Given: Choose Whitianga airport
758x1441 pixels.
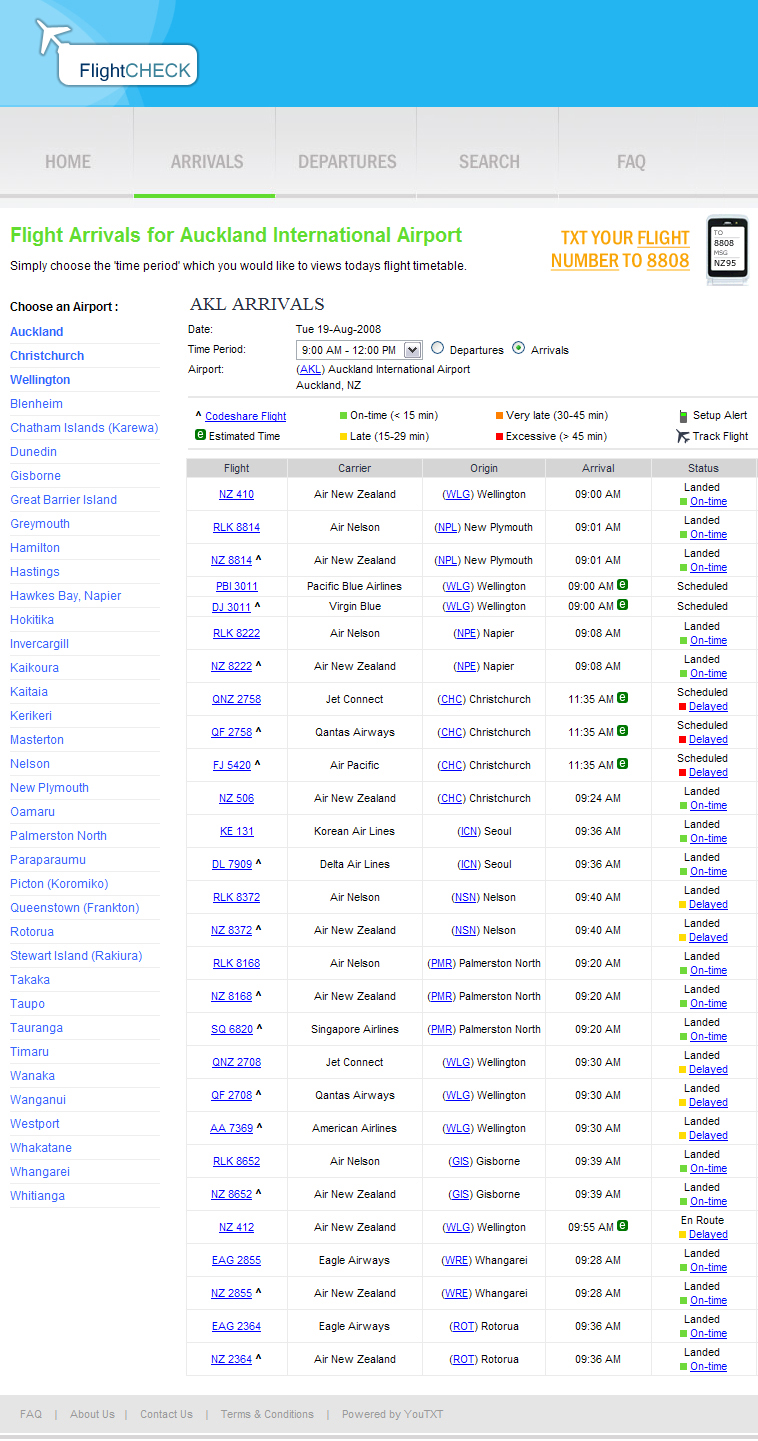Looking at the screenshot, I should pos(37,1196).
